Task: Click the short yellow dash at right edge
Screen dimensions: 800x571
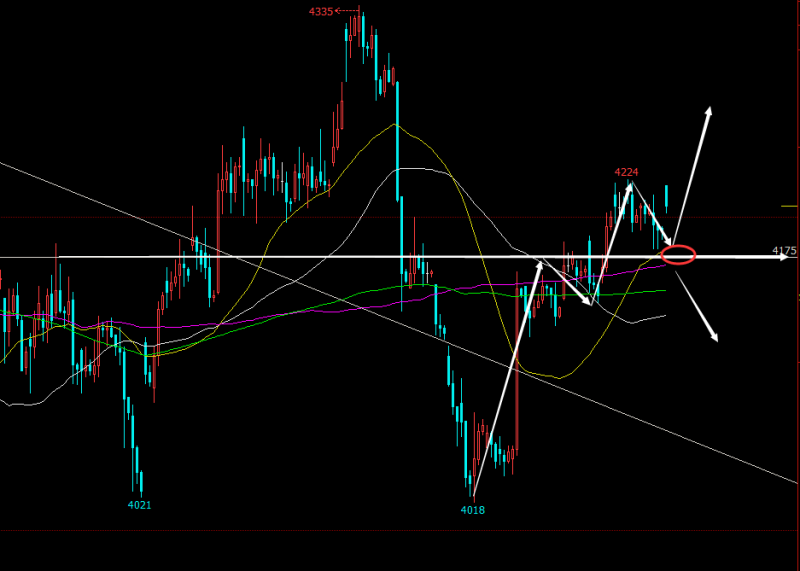Action: click(789, 207)
